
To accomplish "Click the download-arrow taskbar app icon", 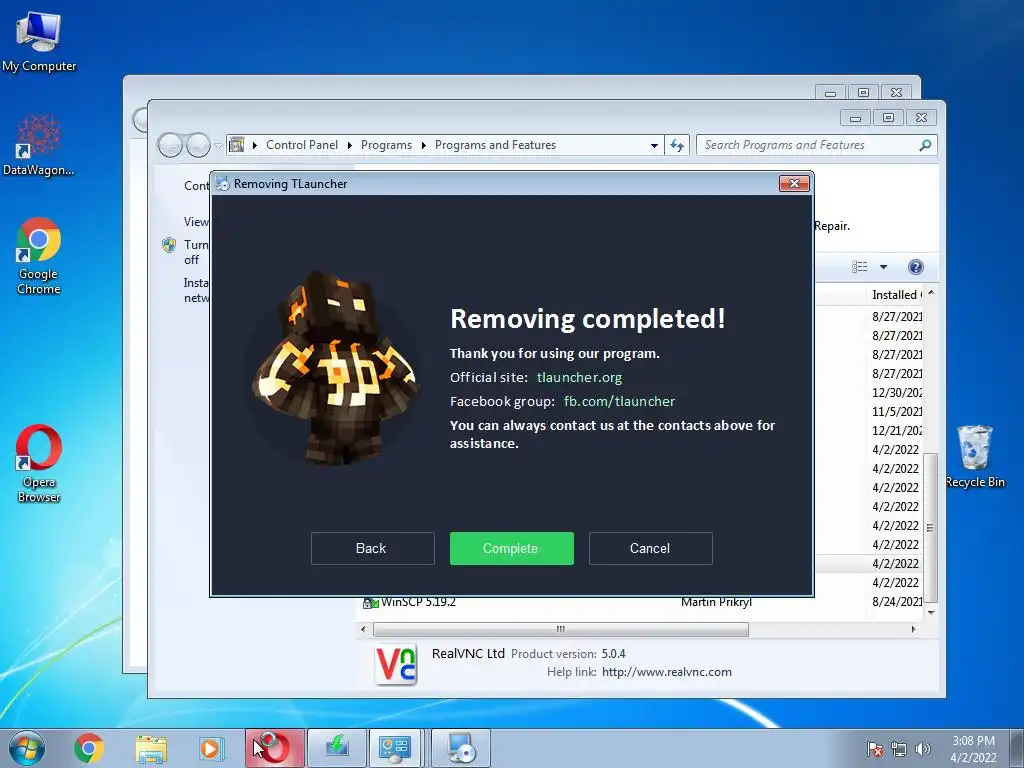I will point(337,748).
